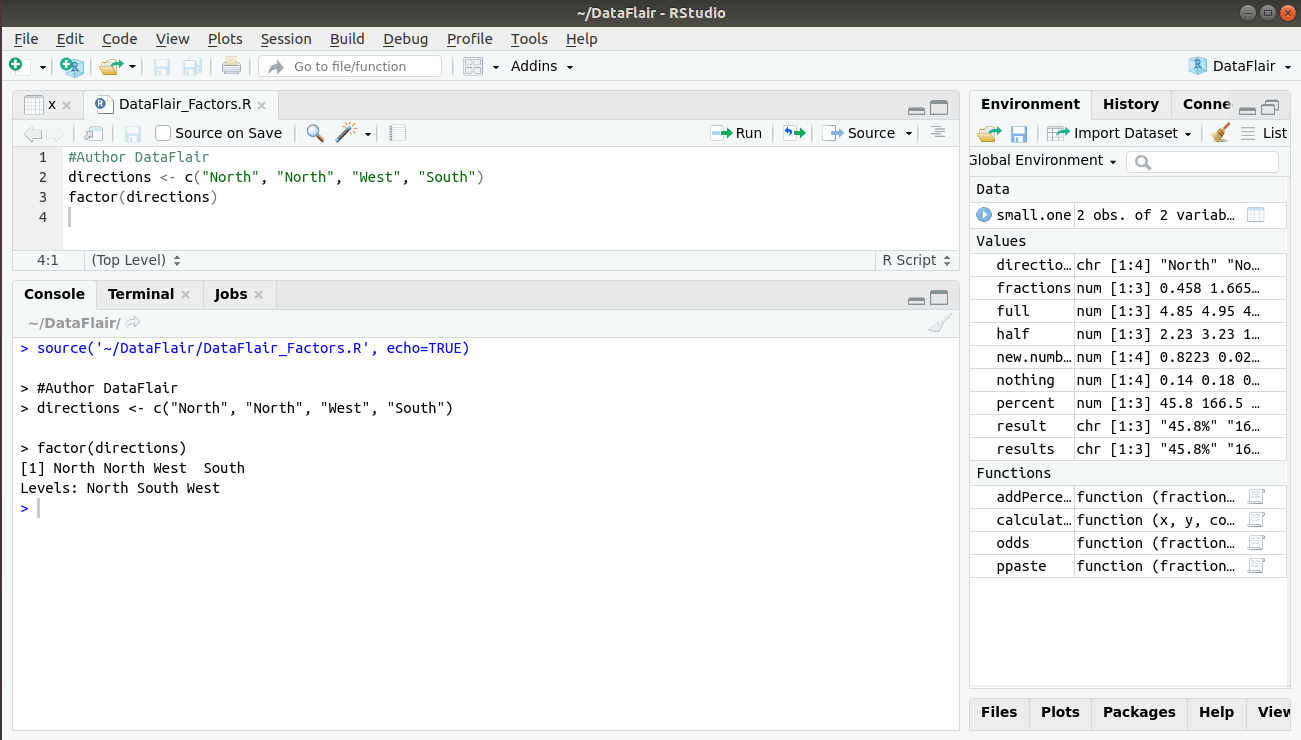Open the Addins dropdown menu
This screenshot has height=740, width=1301.
pyautogui.click(x=541, y=66)
